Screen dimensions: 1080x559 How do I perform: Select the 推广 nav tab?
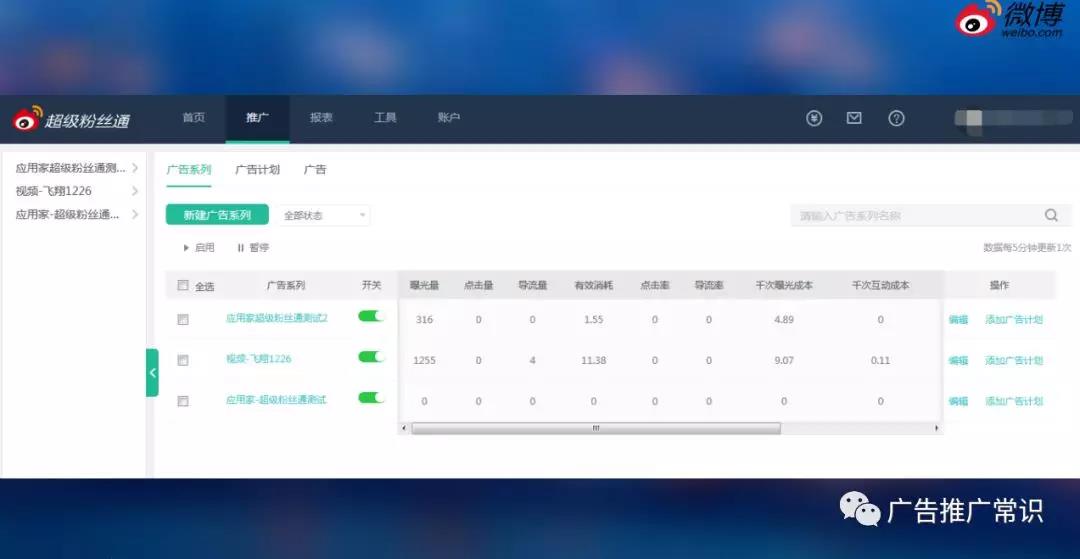click(x=257, y=118)
